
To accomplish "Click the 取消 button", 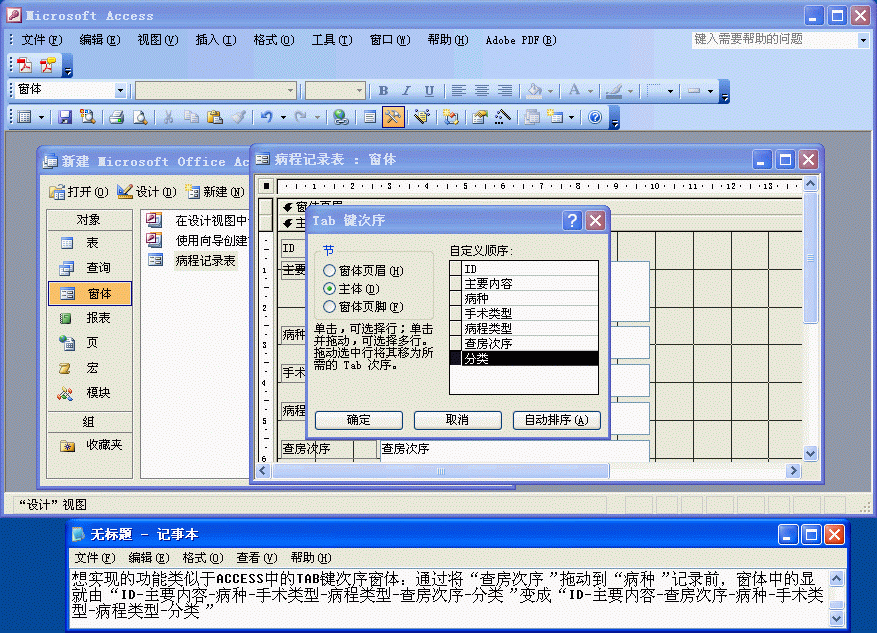I will 457,420.
